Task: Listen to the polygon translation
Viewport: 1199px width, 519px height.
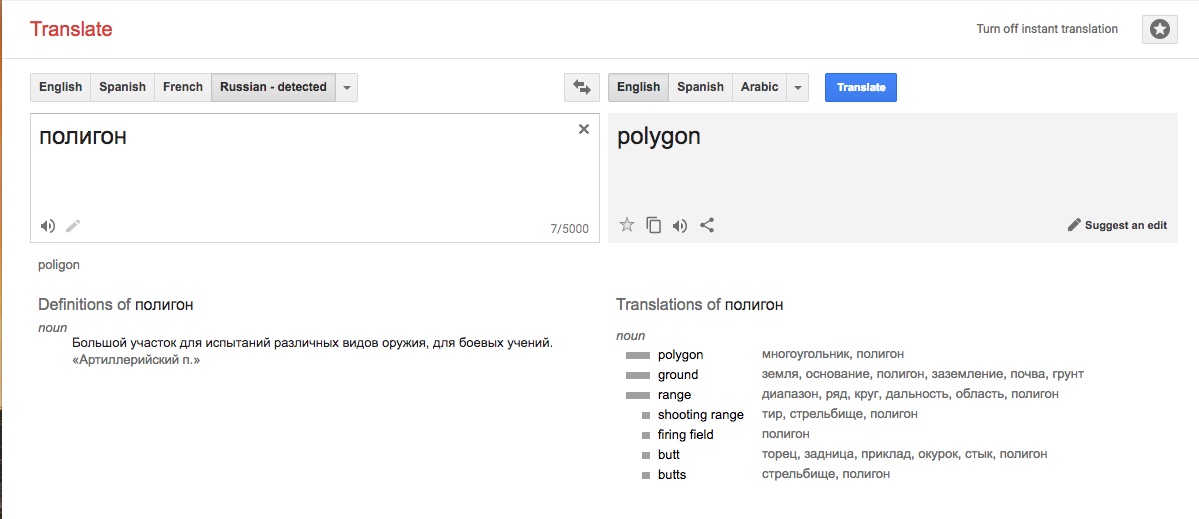Action: [680, 225]
